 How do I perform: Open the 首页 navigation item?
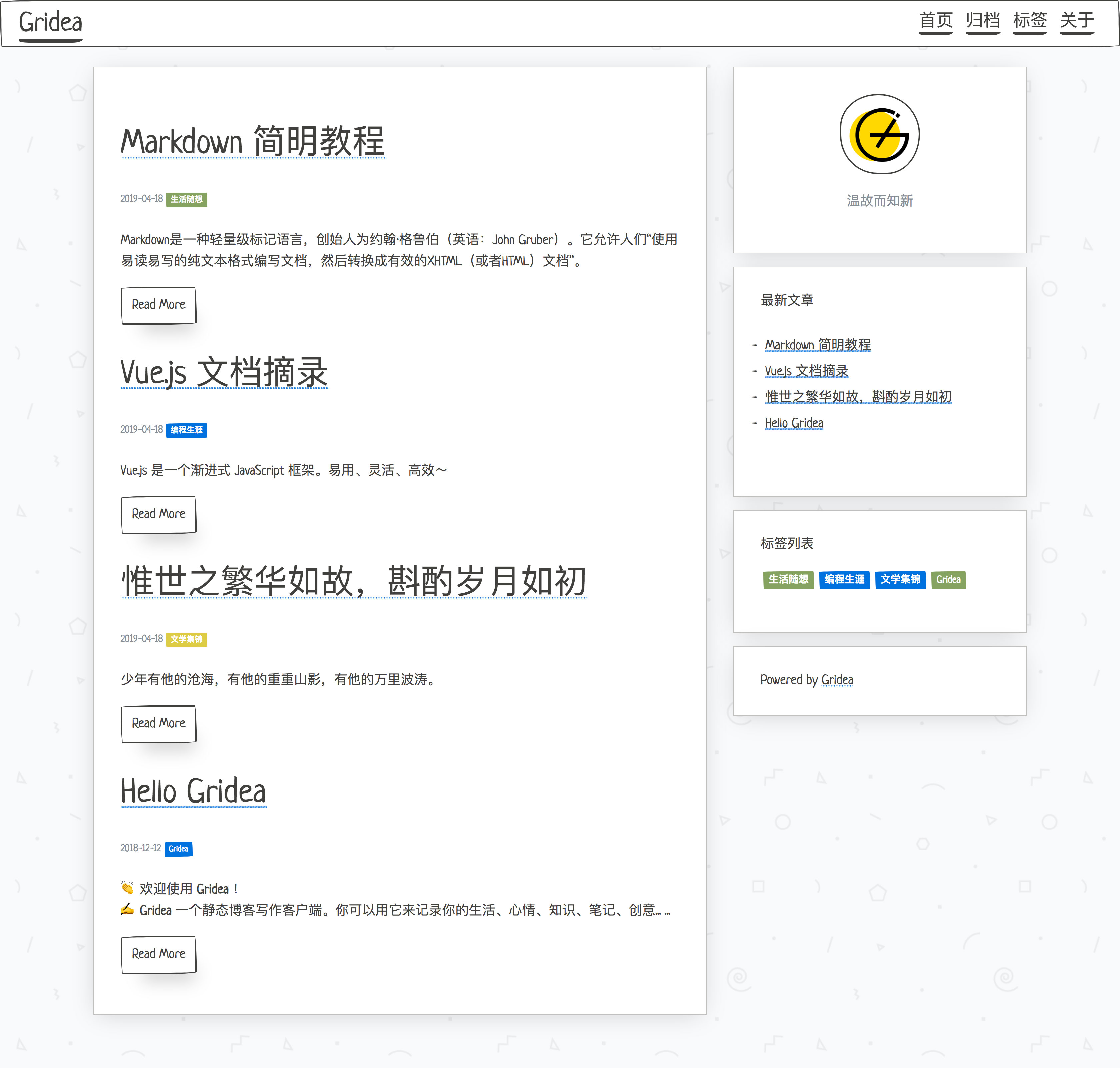click(936, 20)
